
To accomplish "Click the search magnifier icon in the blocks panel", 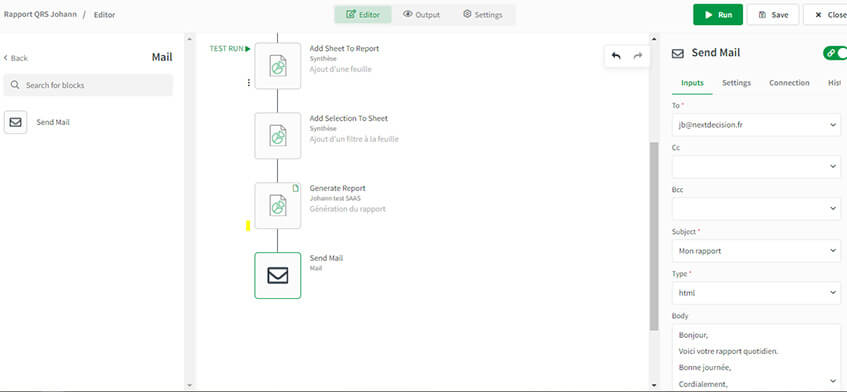I will (16, 85).
